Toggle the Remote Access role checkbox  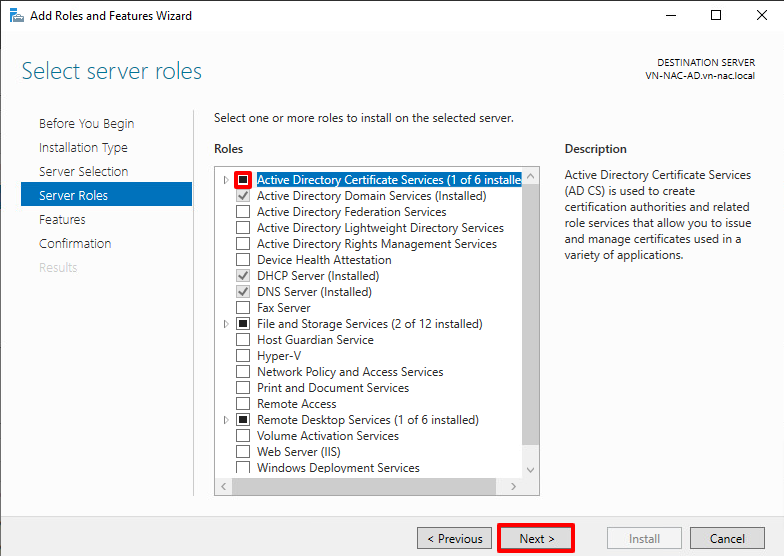[243, 404]
